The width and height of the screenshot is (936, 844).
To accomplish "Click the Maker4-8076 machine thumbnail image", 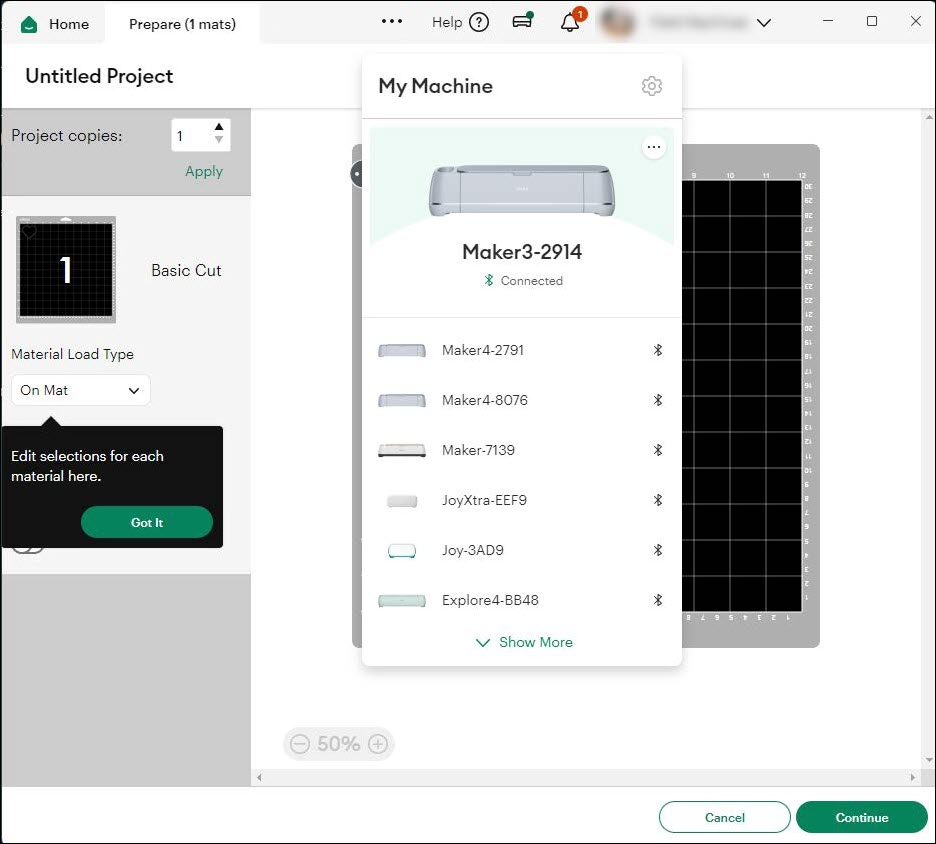I will (402, 401).
